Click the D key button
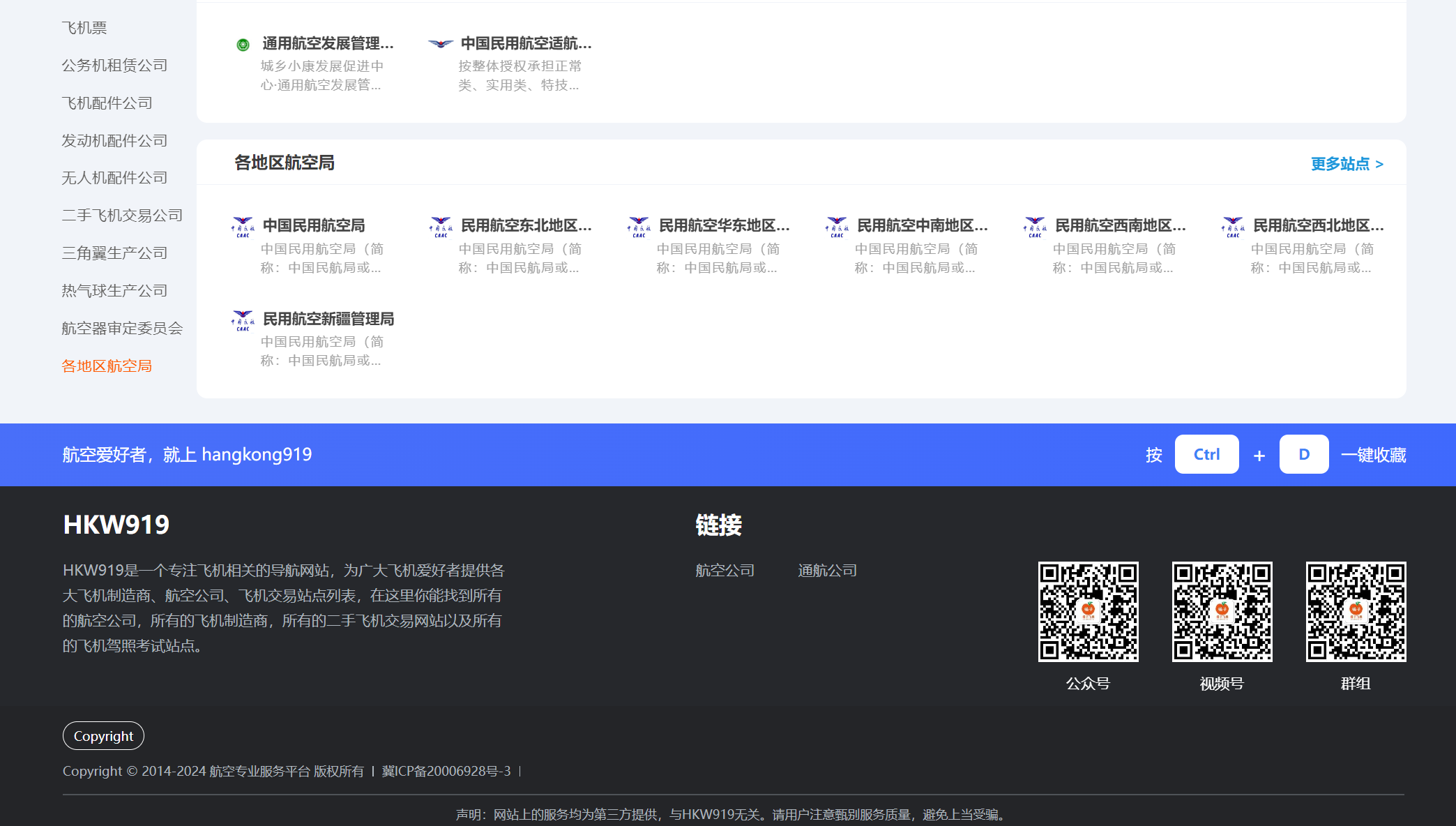Image resolution: width=1456 pixels, height=826 pixels. (x=1304, y=454)
